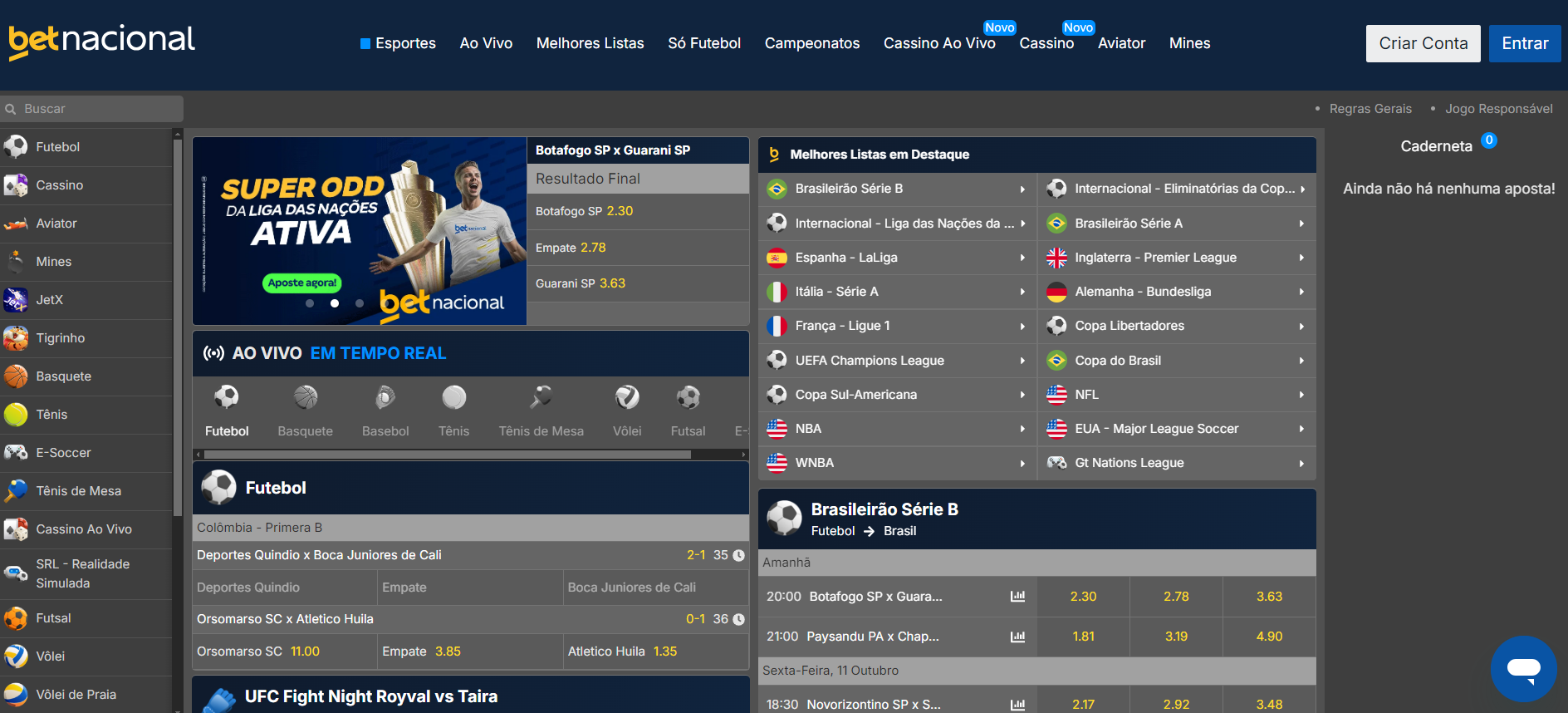
Task: Click the Cassino dice icon in sidebar
Action: coord(16,185)
